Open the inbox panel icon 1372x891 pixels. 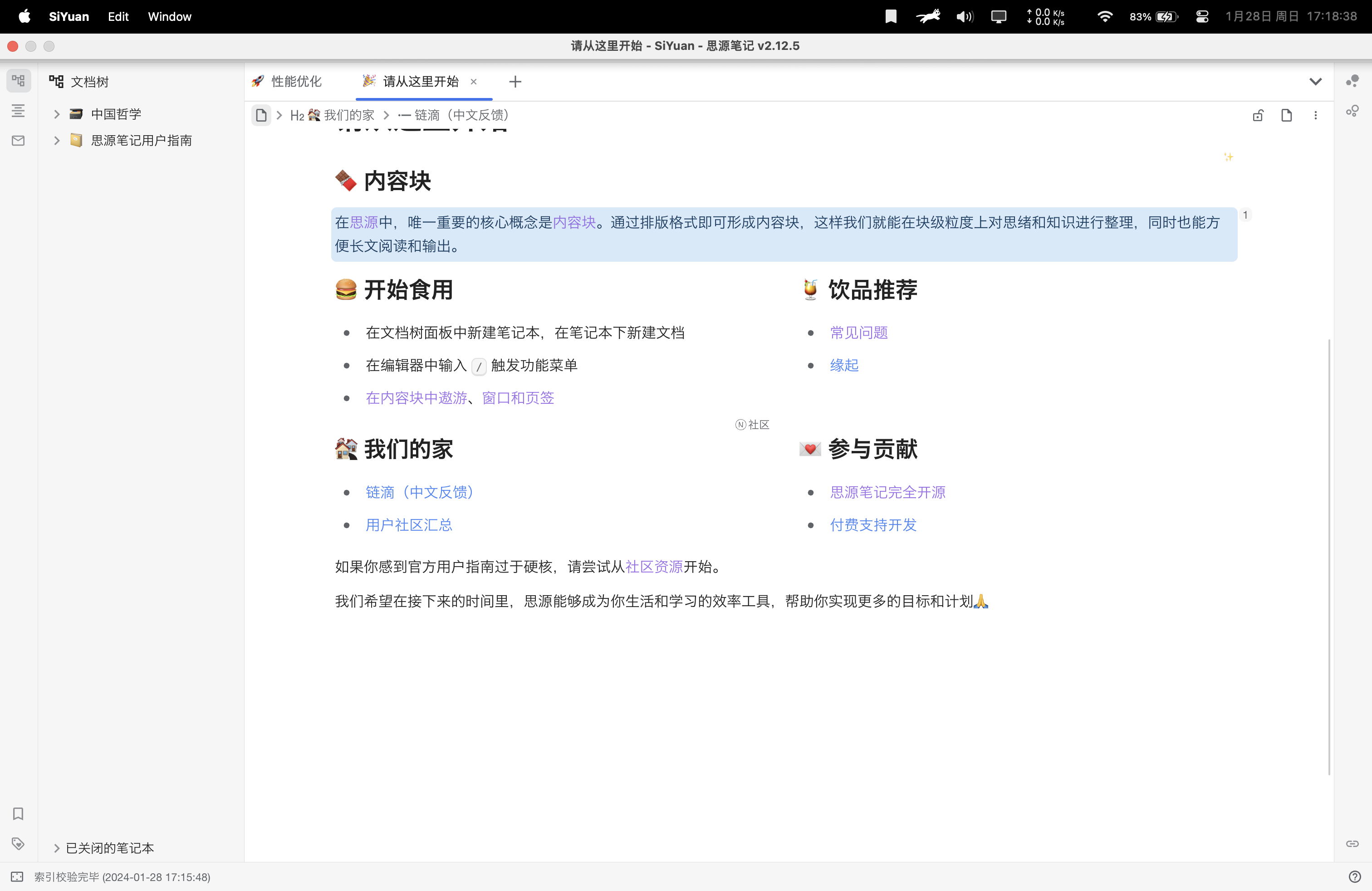(x=18, y=140)
